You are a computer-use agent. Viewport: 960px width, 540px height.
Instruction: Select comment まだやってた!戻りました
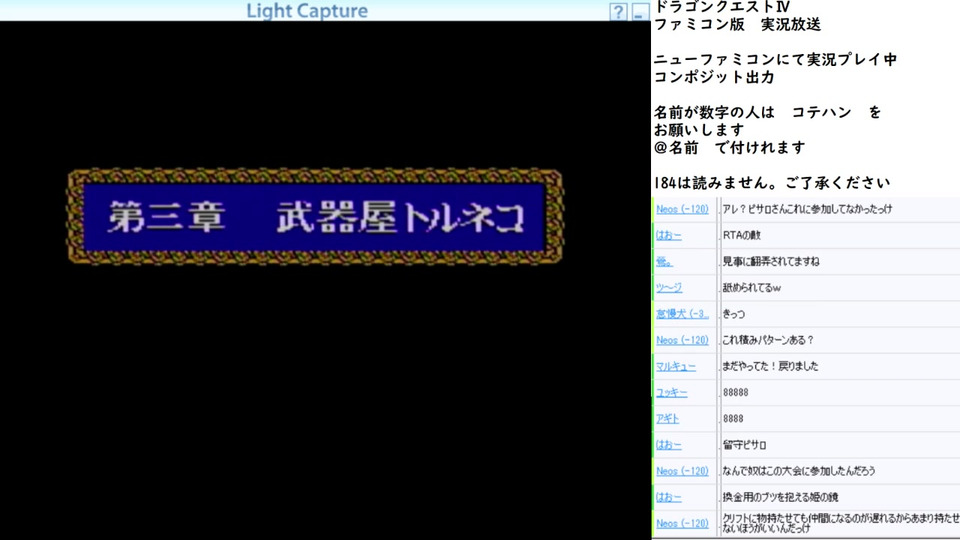click(x=770, y=367)
